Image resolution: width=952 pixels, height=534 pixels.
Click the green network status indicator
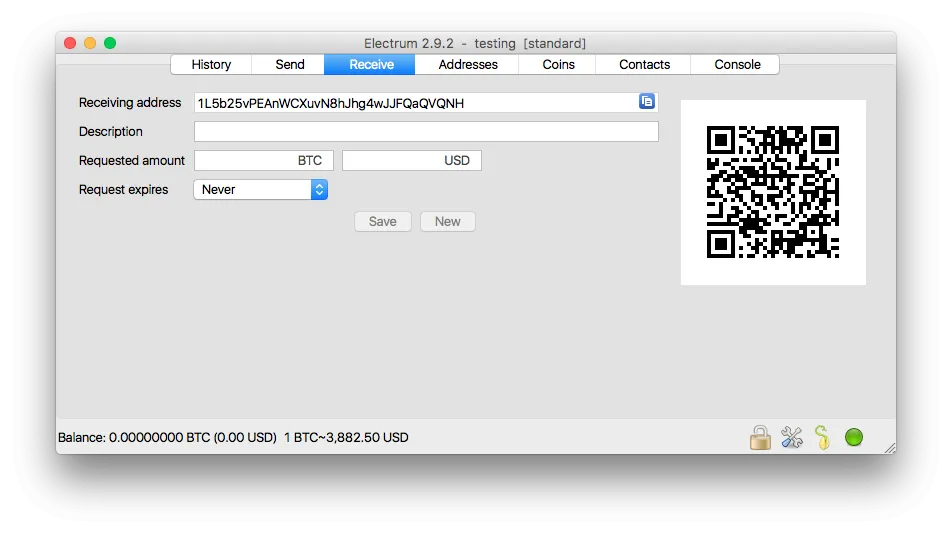click(854, 438)
